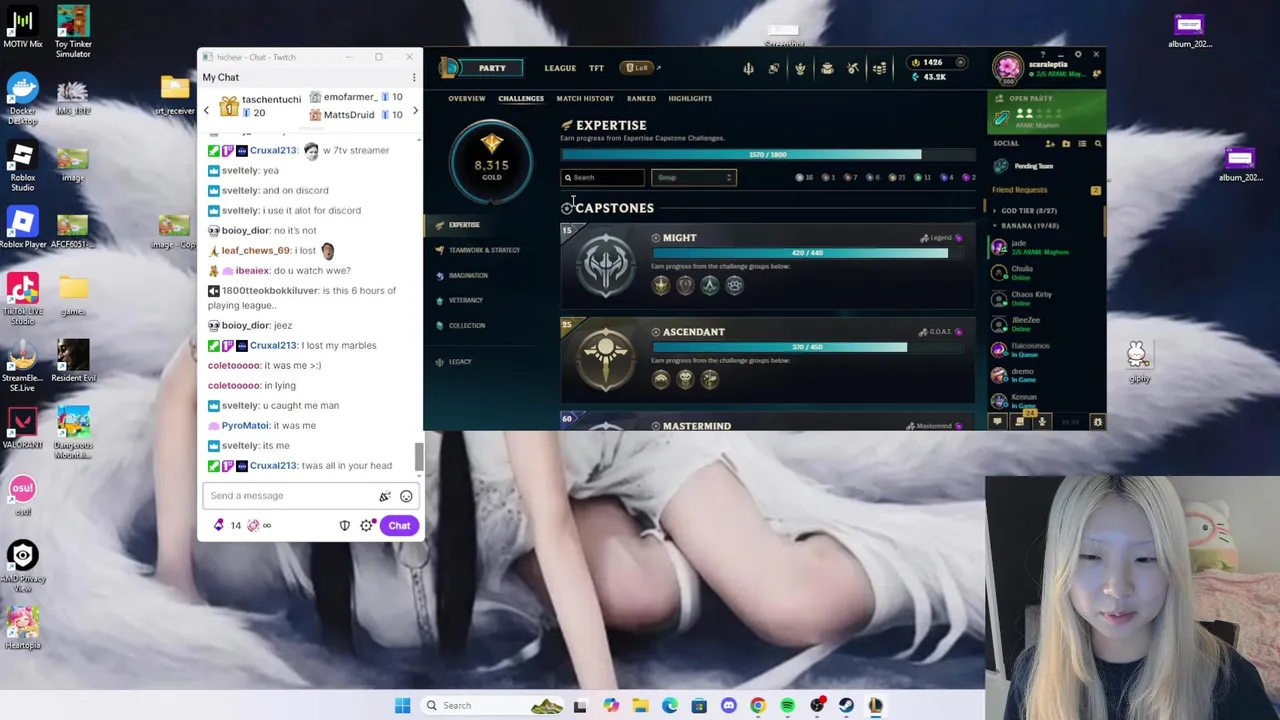Open Friend Requests in Social panel
This screenshot has width=1280, height=720.
coord(1045,190)
